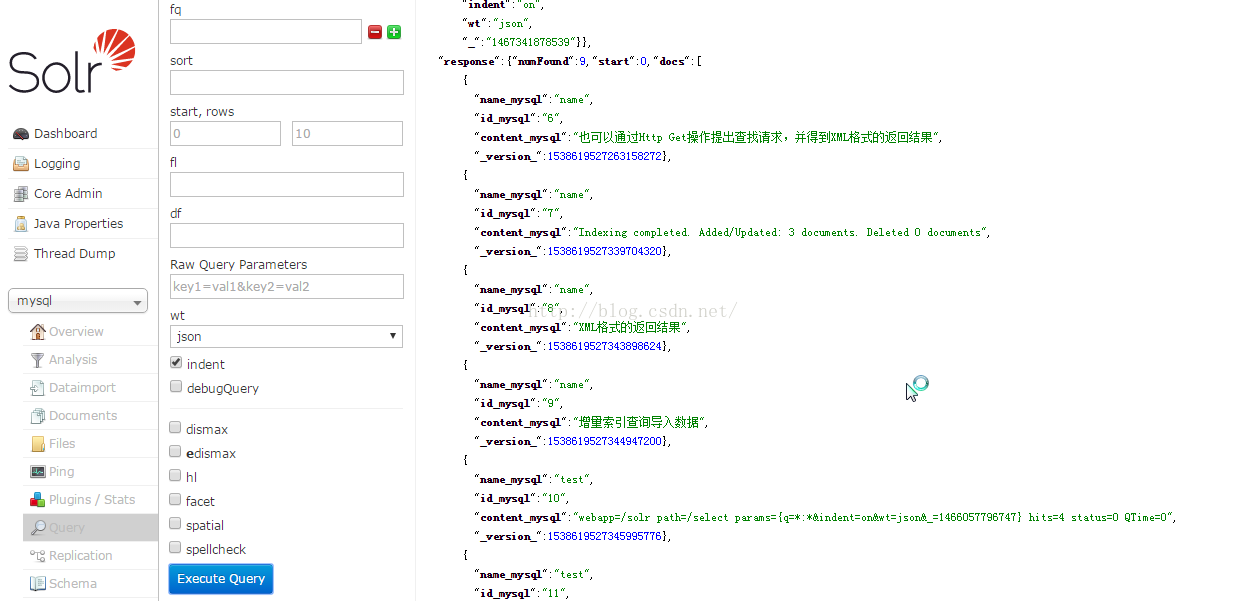Click the _version_ value 1538619527345995776
Screen dimensions: 1246x601
click(604, 537)
